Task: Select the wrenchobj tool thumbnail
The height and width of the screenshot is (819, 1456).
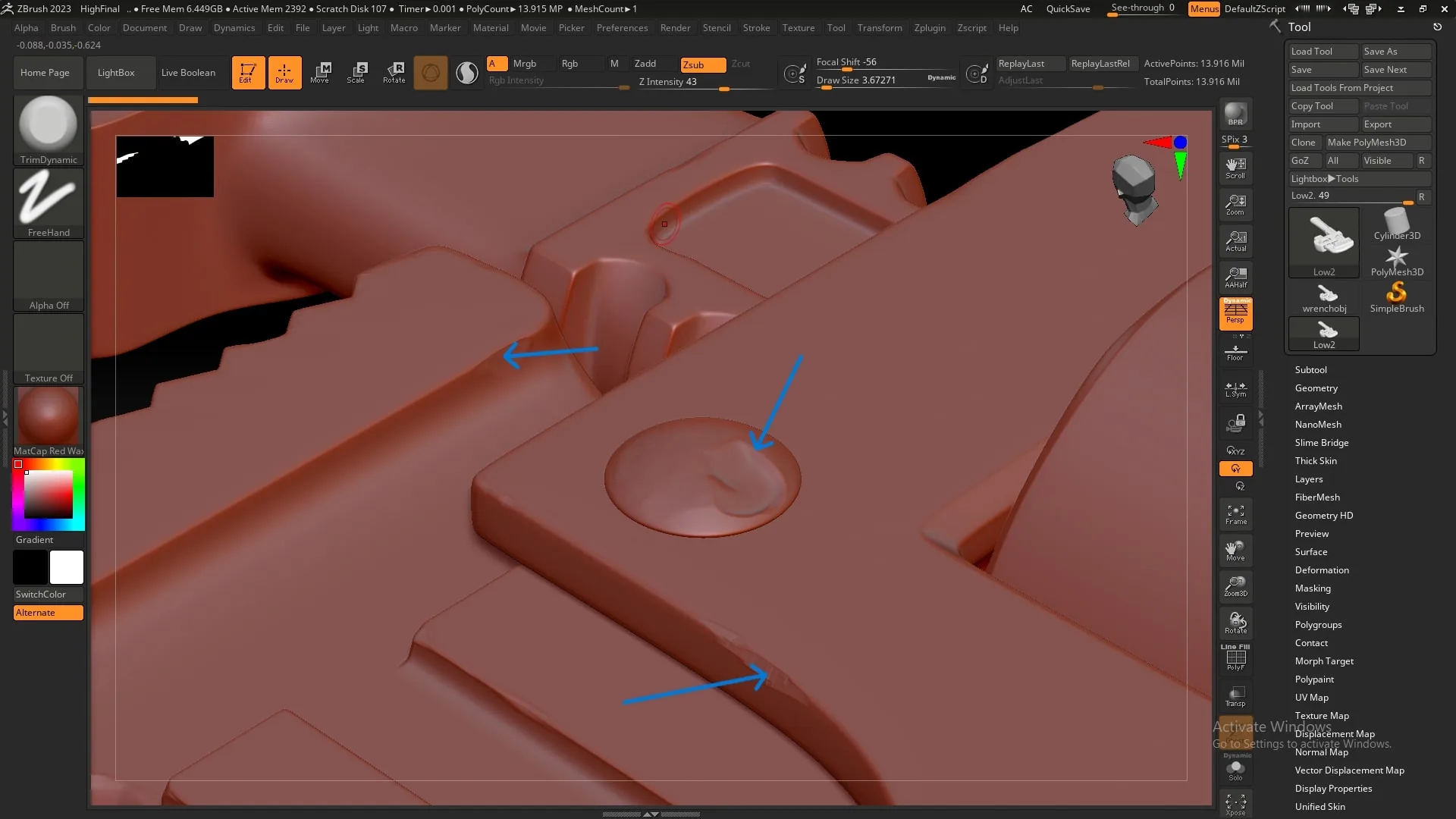Action: [x=1324, y=297]
